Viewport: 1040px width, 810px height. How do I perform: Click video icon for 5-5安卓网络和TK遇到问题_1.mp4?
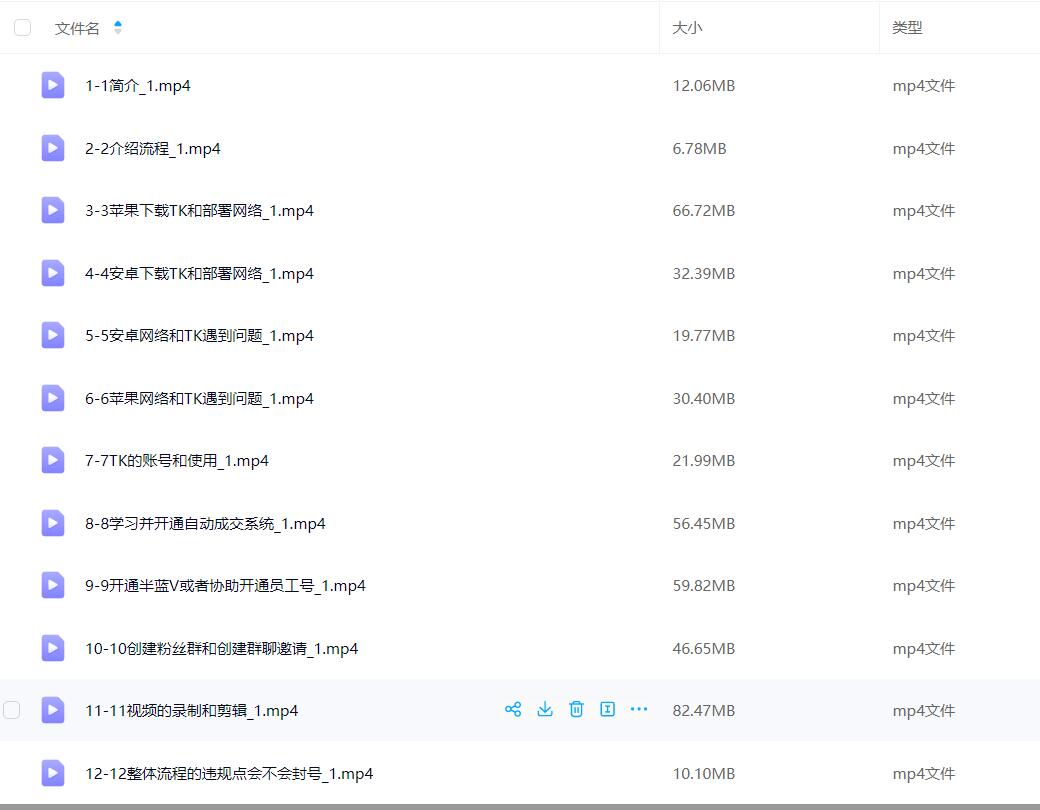click(x=53, y=336)
